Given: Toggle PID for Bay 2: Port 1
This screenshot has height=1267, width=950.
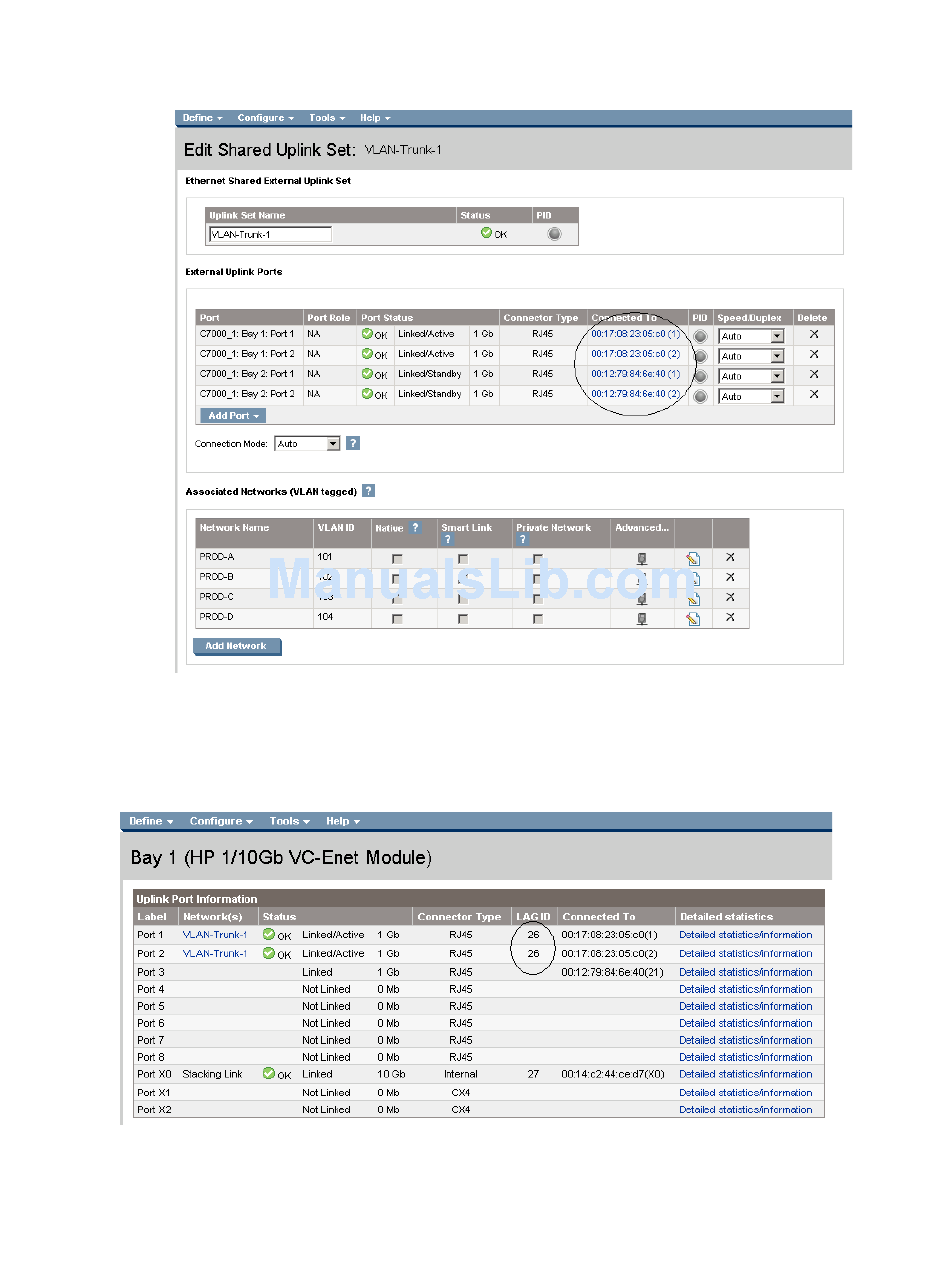Looking at the screenshot, I should coord(700,377).
